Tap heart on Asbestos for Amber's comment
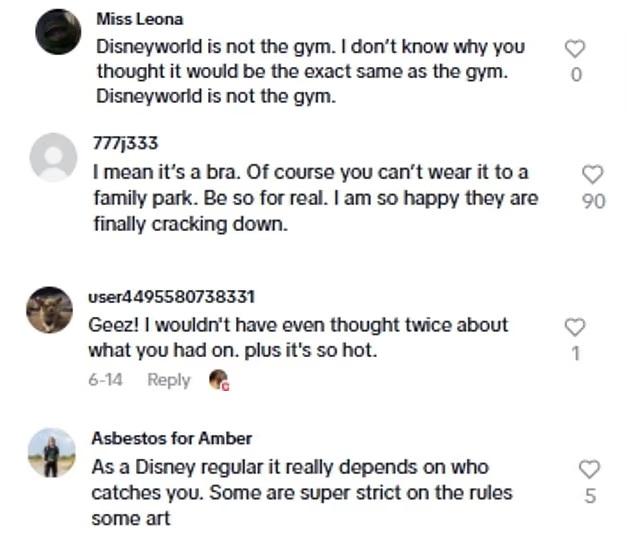The image size is (627, 556). [590, 469]
